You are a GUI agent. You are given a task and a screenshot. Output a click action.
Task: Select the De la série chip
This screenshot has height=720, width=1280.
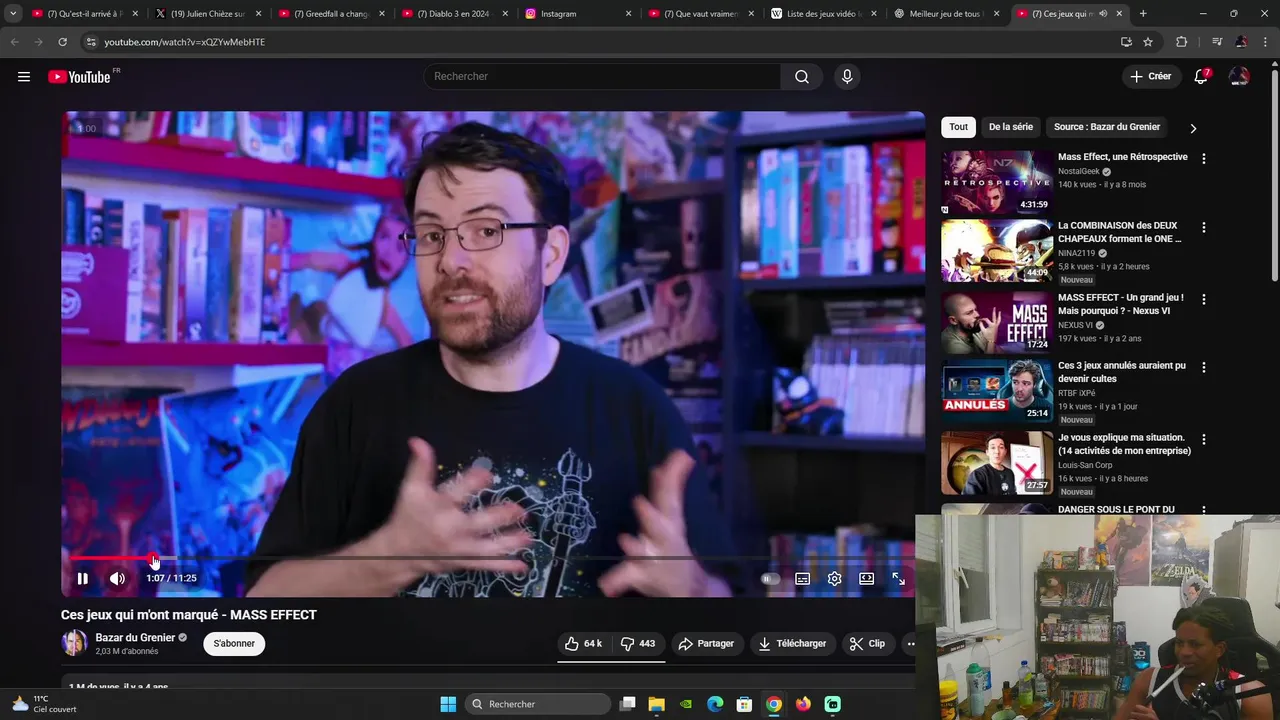coord(1011,127)
